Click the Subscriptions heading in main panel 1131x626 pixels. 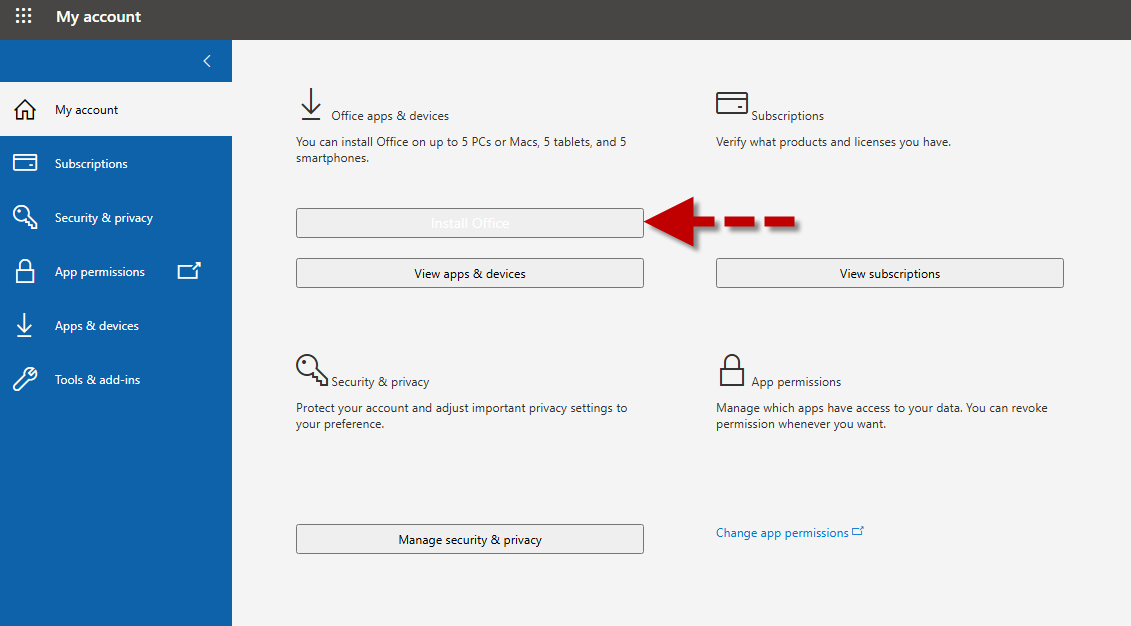coord(787,115)
